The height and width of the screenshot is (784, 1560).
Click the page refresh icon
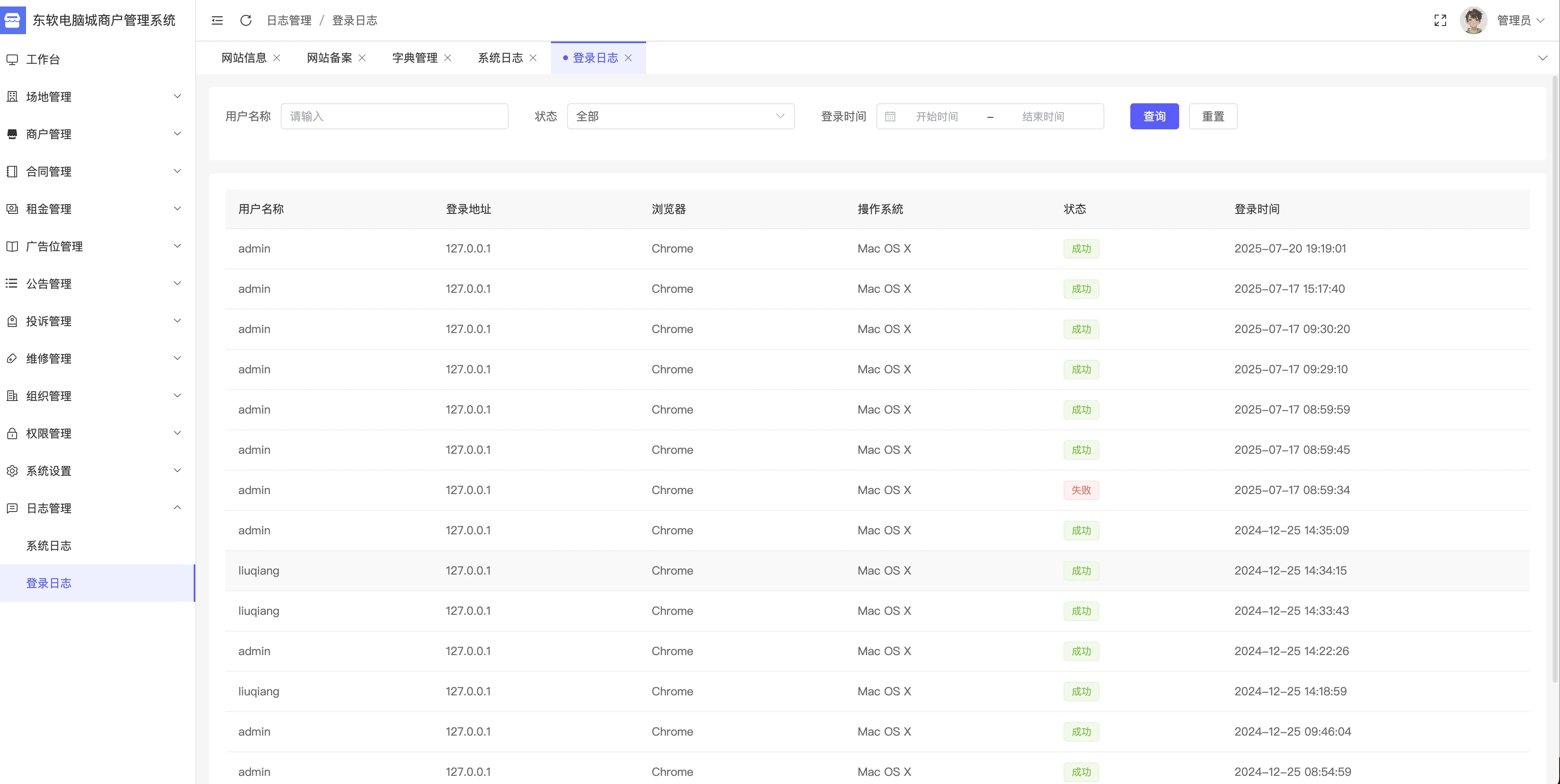tap(246, 21)
